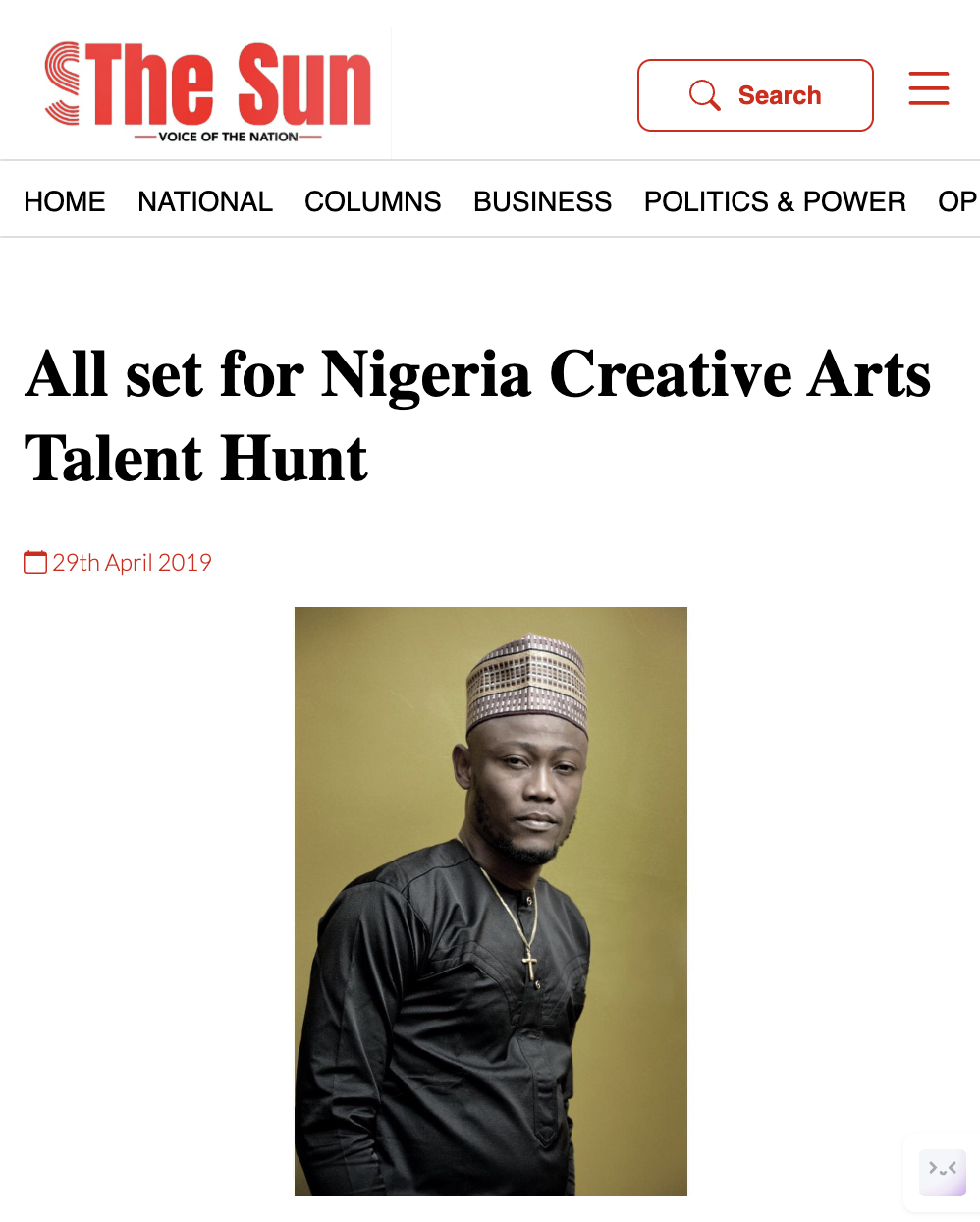Image resolution: width=980 pixels, height=1222 pixels.
Task: Navigate to COLUMNS
Action: 373,201
